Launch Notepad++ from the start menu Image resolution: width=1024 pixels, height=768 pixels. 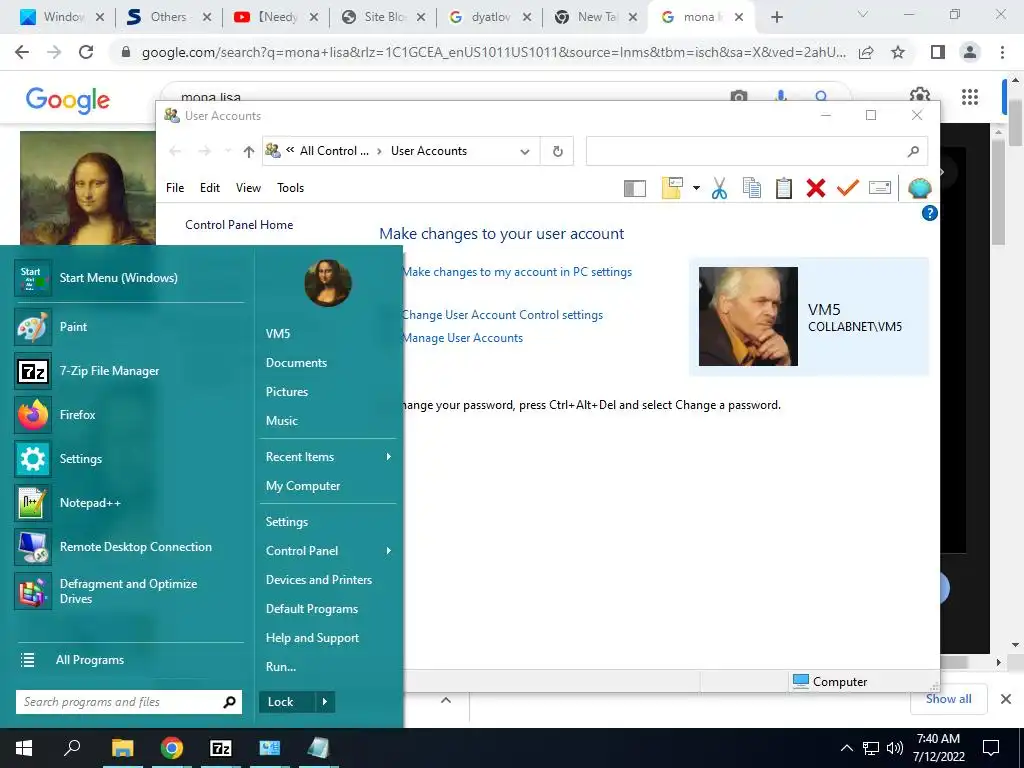point(129,503)
